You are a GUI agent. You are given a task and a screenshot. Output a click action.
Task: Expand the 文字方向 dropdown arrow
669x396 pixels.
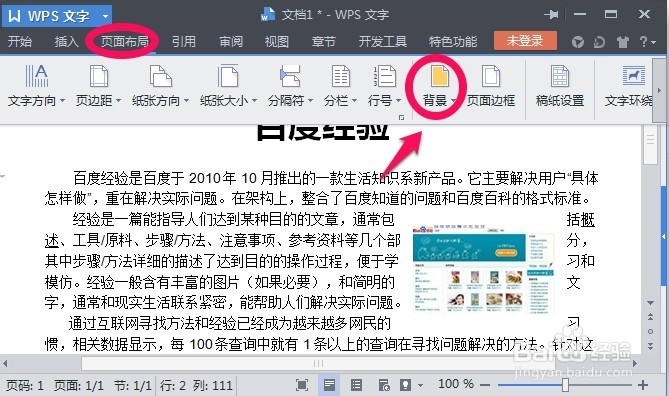tap(62, 101)
